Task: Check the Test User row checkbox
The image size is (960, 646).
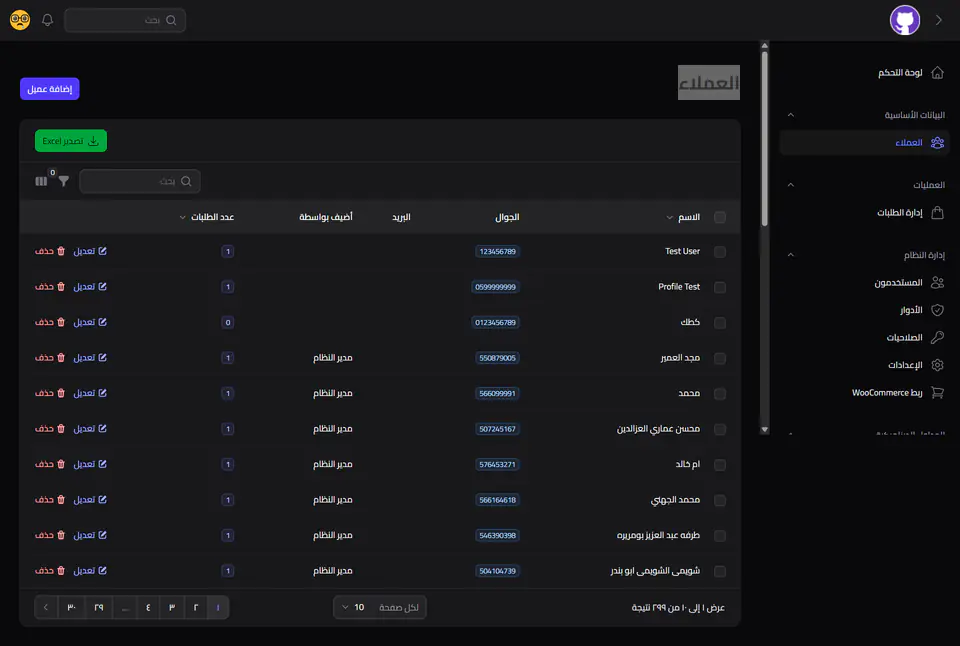Action: click(720, 252)
